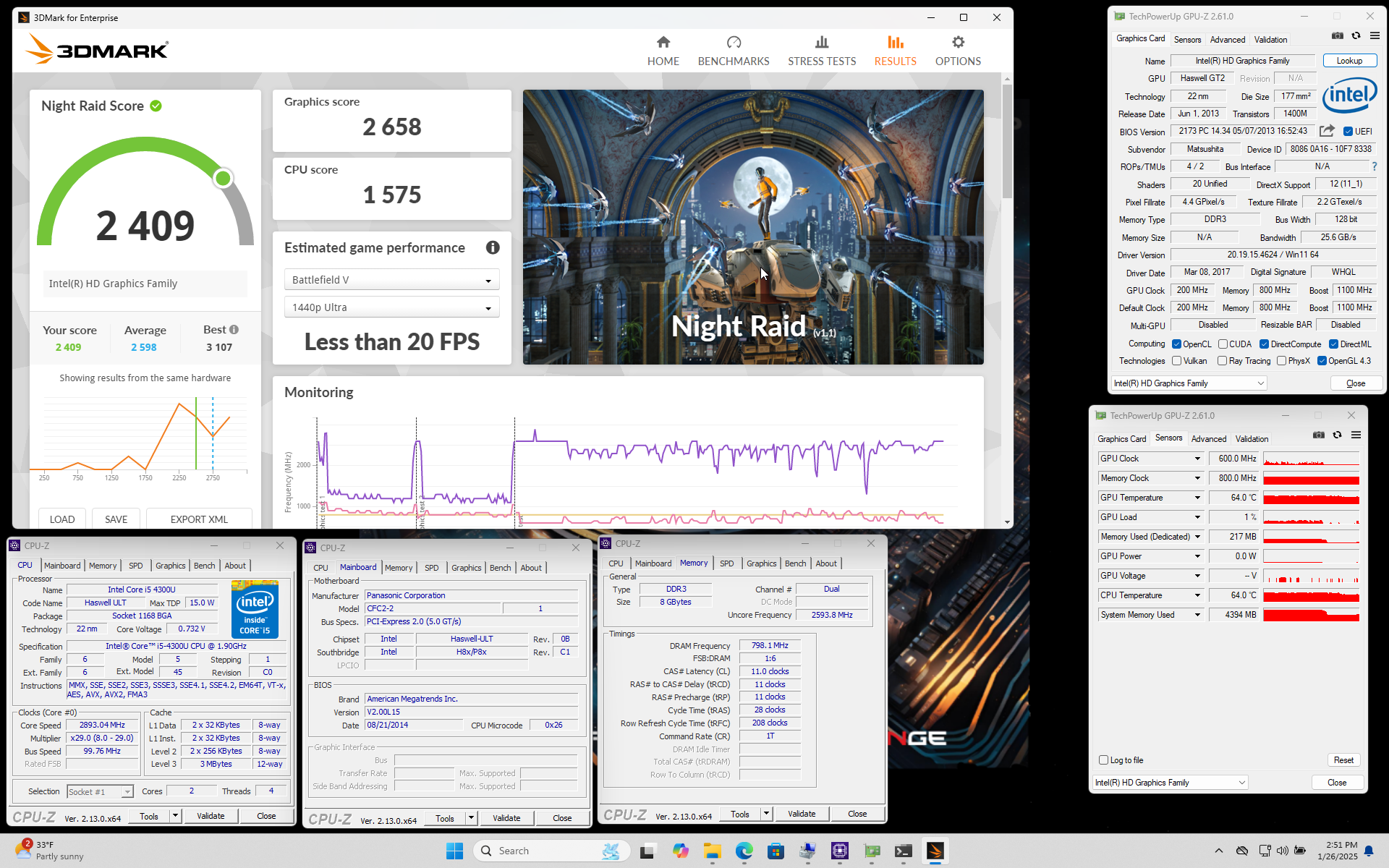Open Mainboard tab in left CPU-Z window

pos(62,566)
